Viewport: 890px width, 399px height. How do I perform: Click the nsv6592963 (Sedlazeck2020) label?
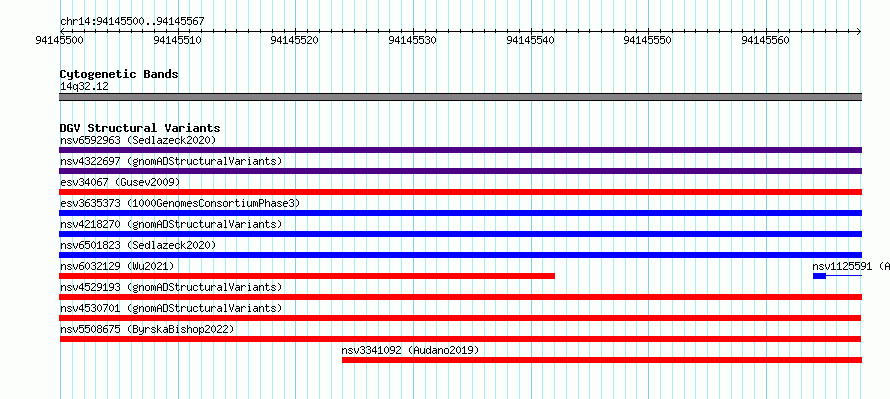point(138,140)
